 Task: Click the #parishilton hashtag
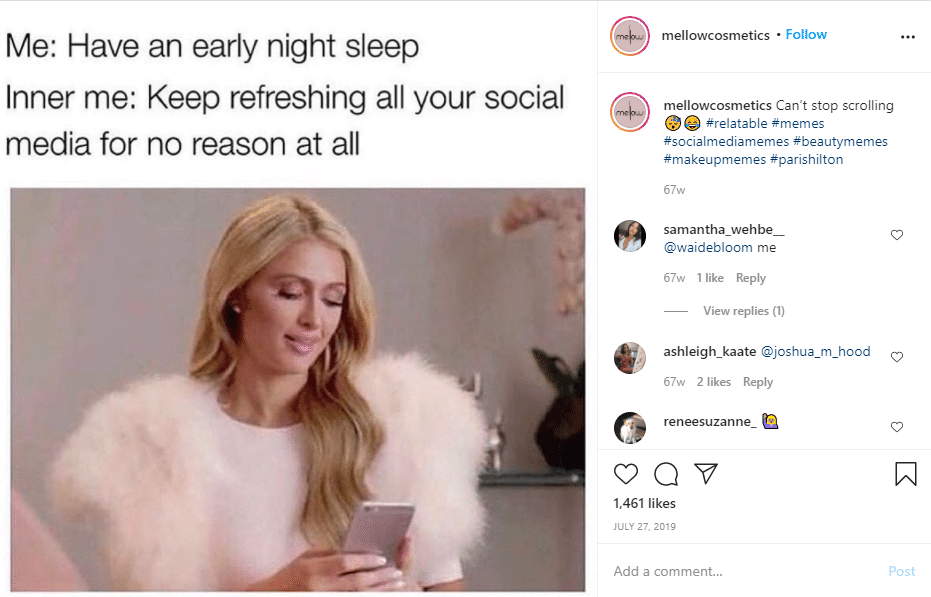(806, 159)
